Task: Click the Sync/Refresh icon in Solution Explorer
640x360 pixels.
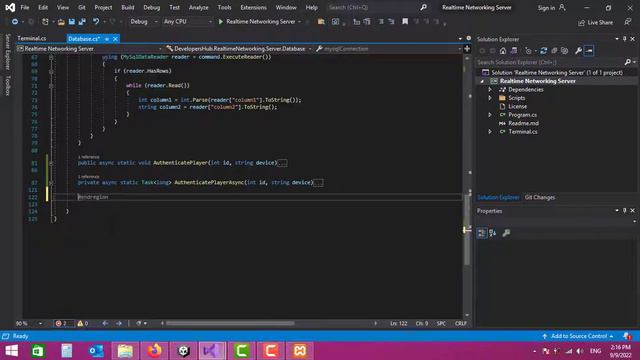Action: click(x=543, y=51)
